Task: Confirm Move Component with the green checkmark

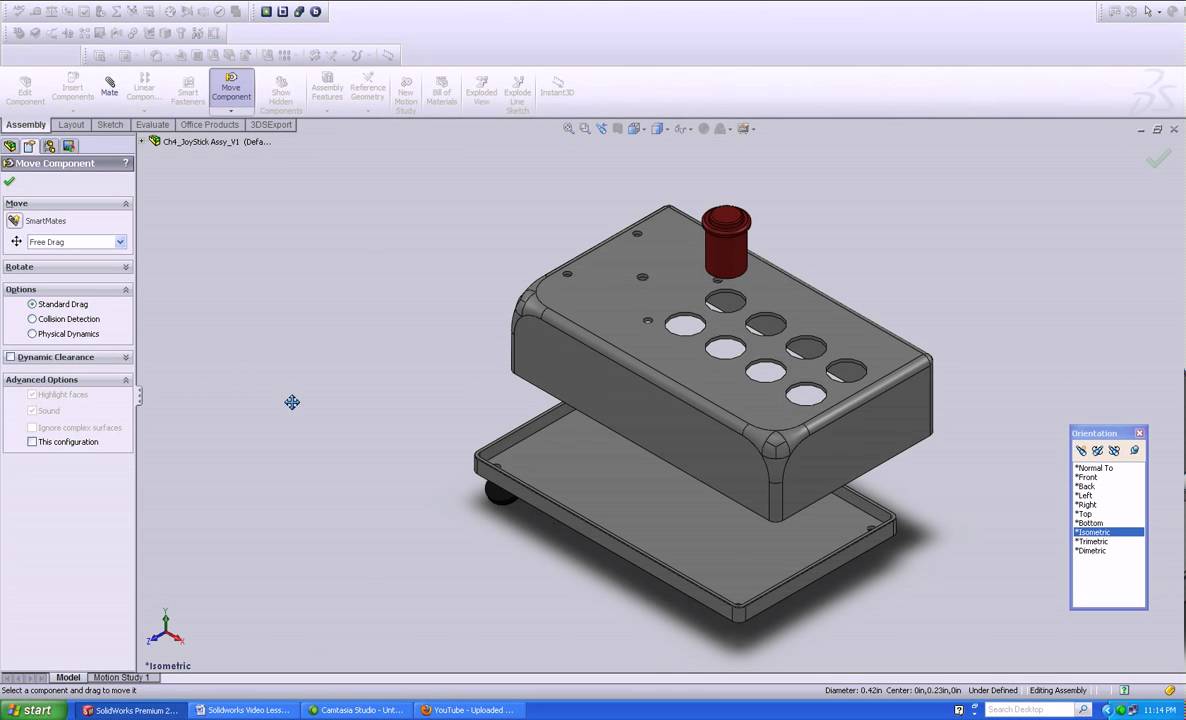Action: 9,181
